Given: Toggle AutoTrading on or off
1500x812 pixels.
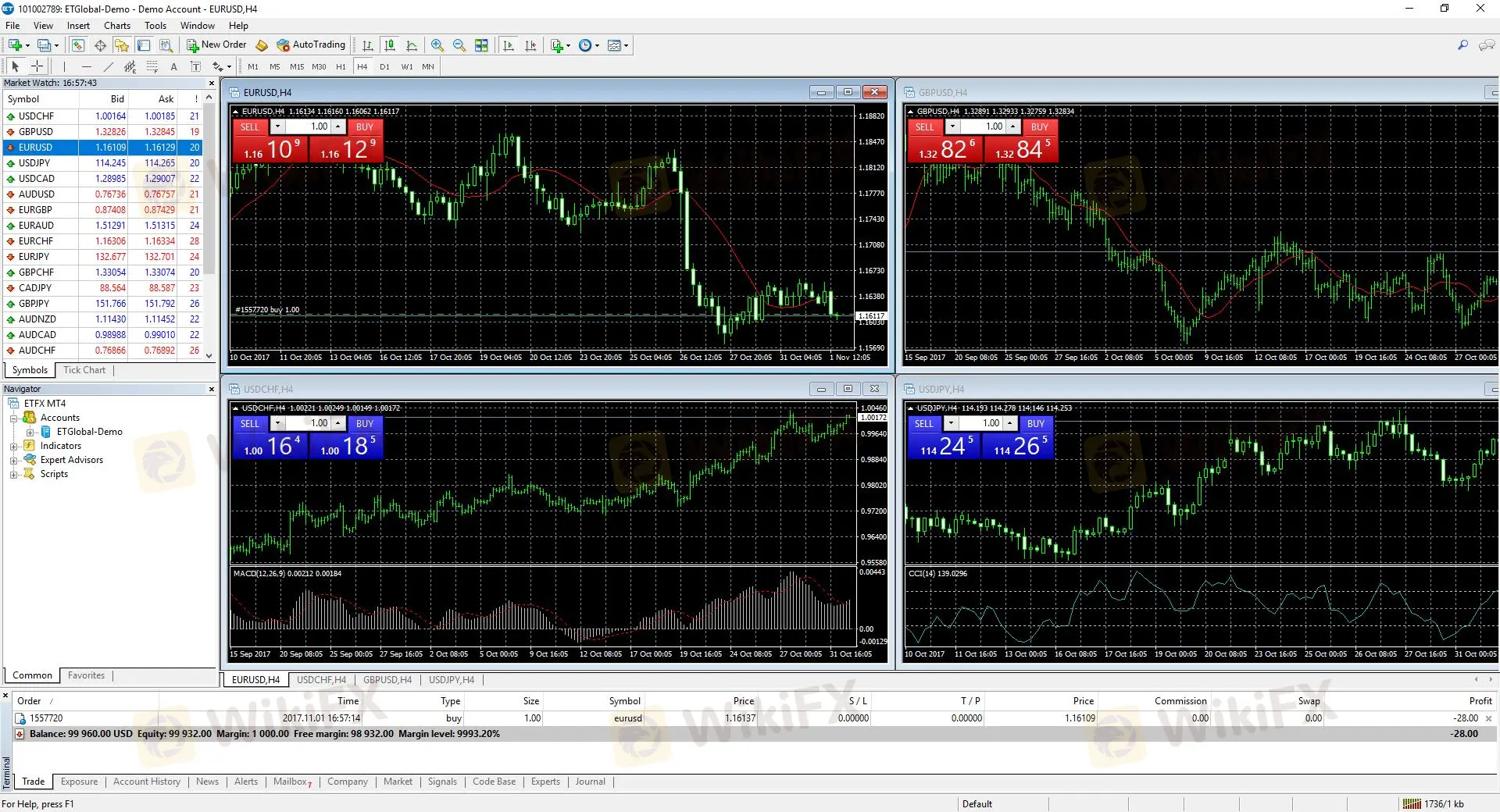Looking at the screenshot, I should point(311,45).
